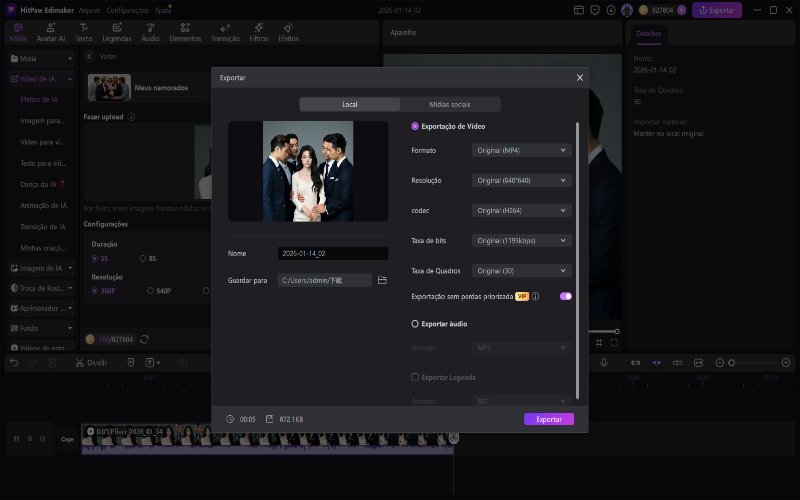Click the zoom-out minus icon on timeline
Image resolution: width=800 pixels, height=500 pixels.
(719, 363)
